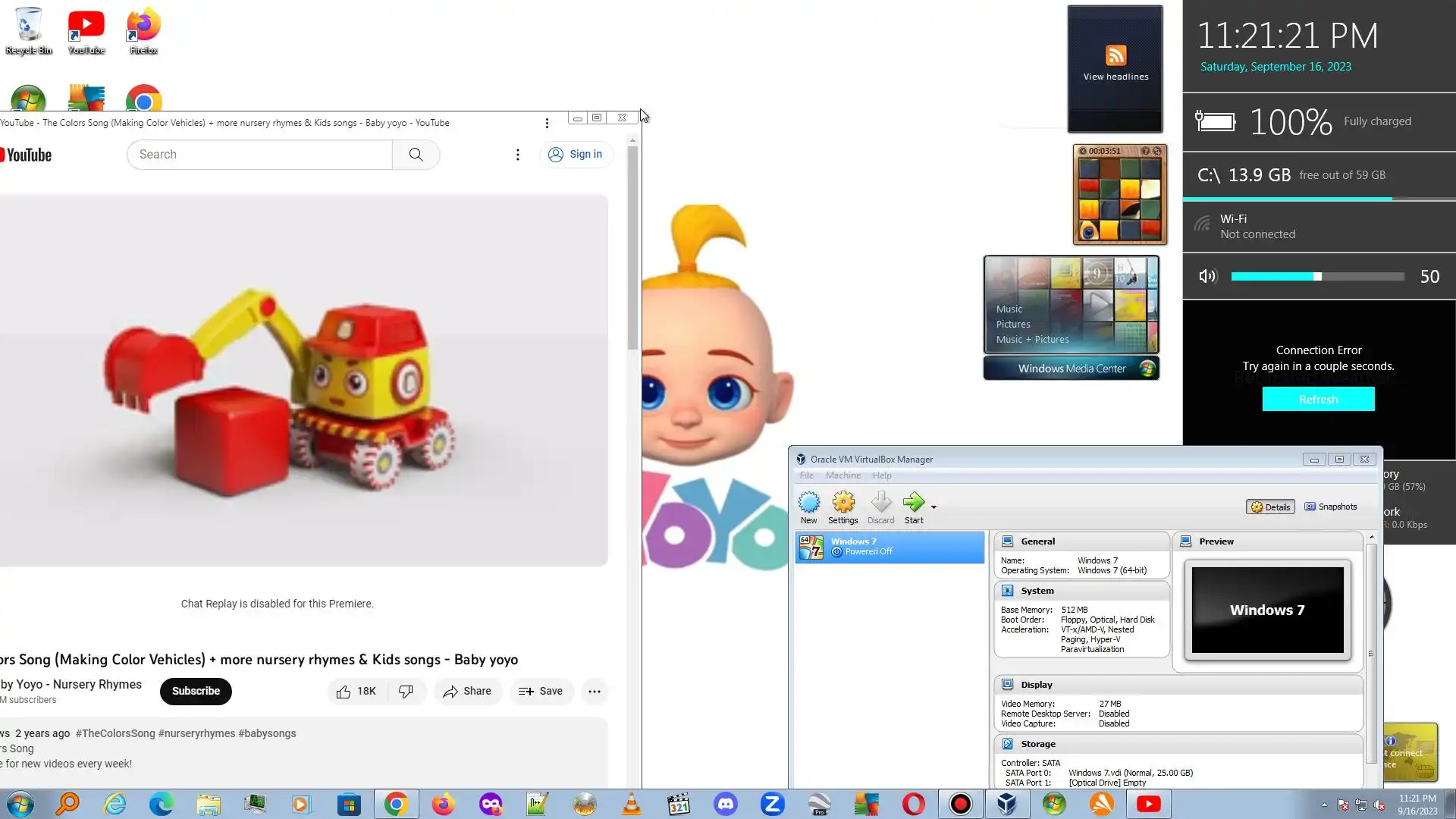
Task: Toggle the Details view button
Action: point(1270,507)
